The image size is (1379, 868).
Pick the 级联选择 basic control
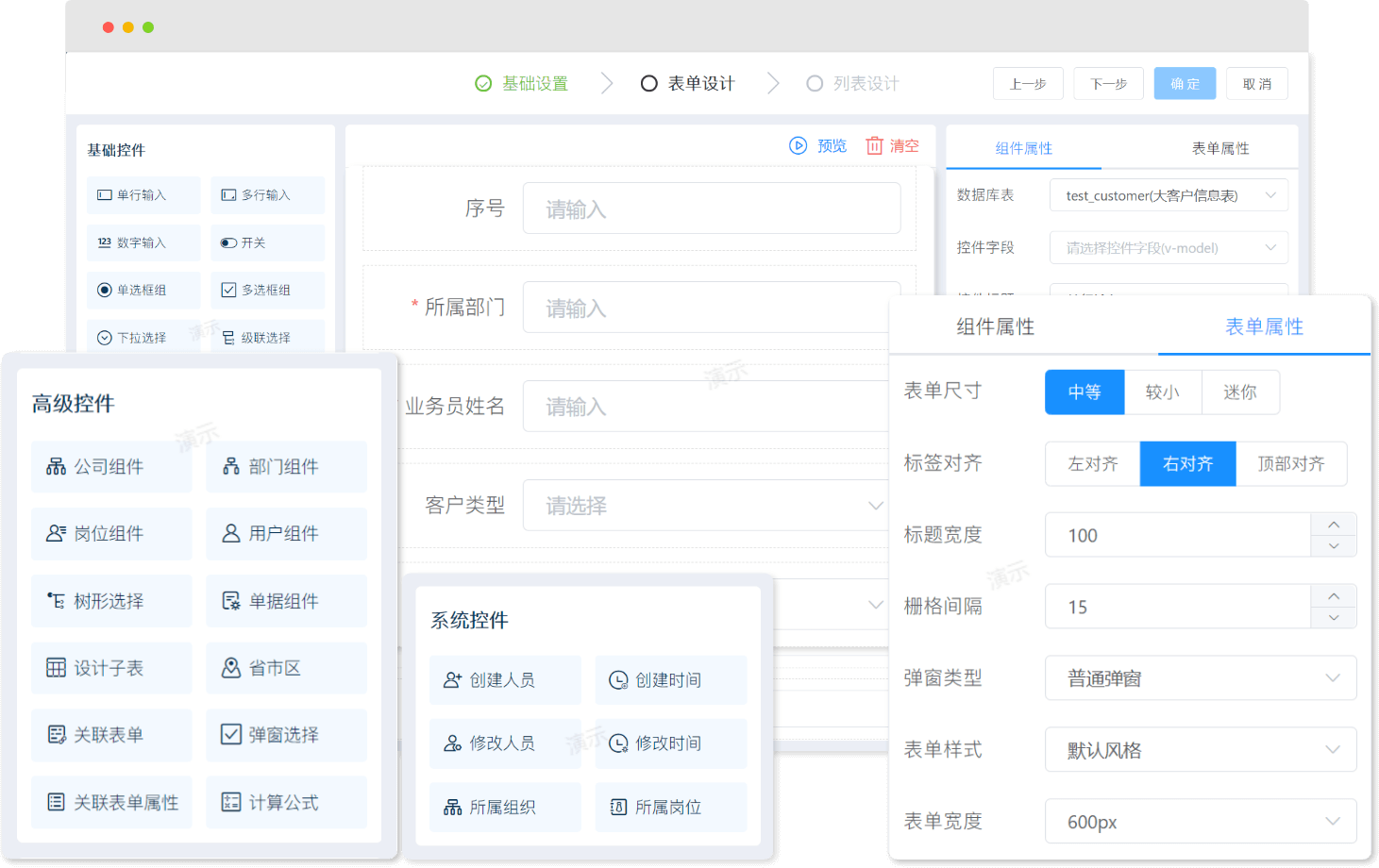pyautogui.click(x=267, y=337)
